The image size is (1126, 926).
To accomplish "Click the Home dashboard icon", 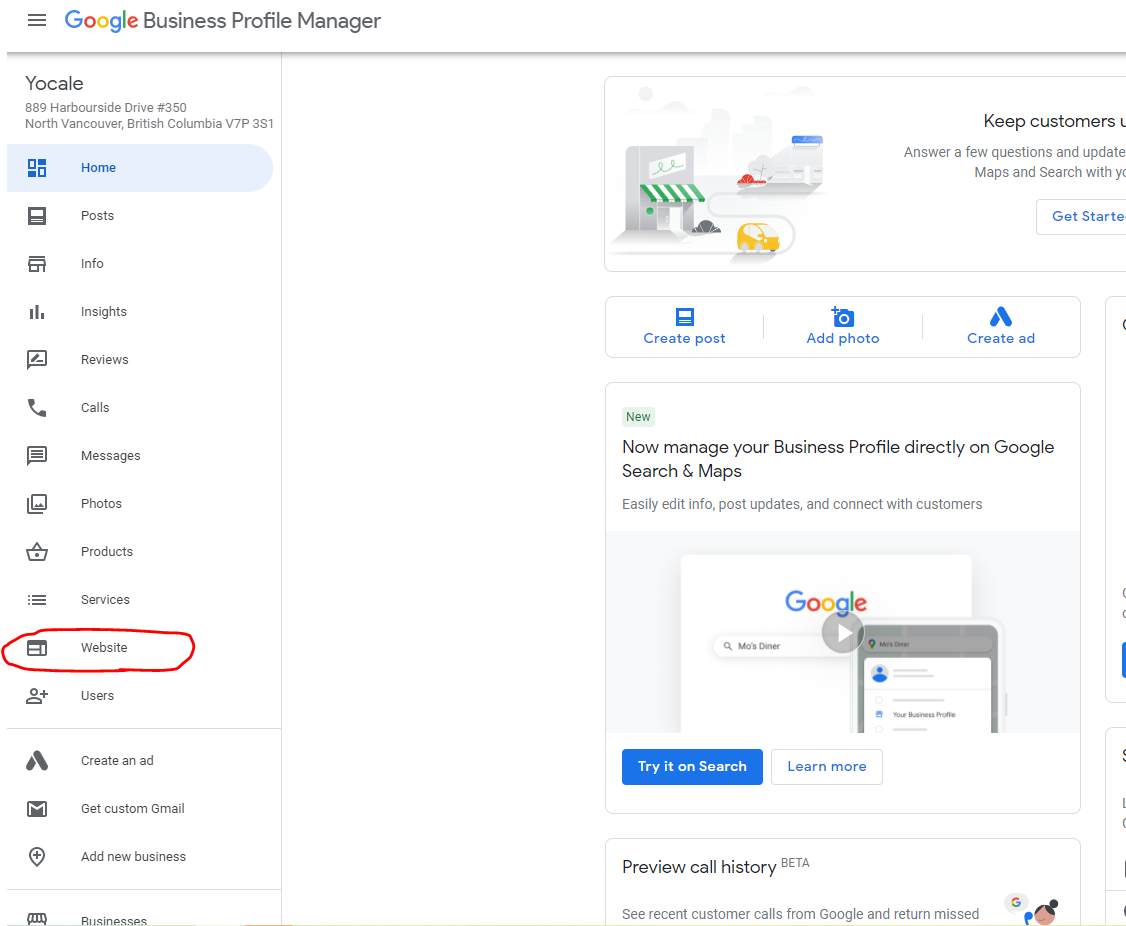I will pos(37,168).
